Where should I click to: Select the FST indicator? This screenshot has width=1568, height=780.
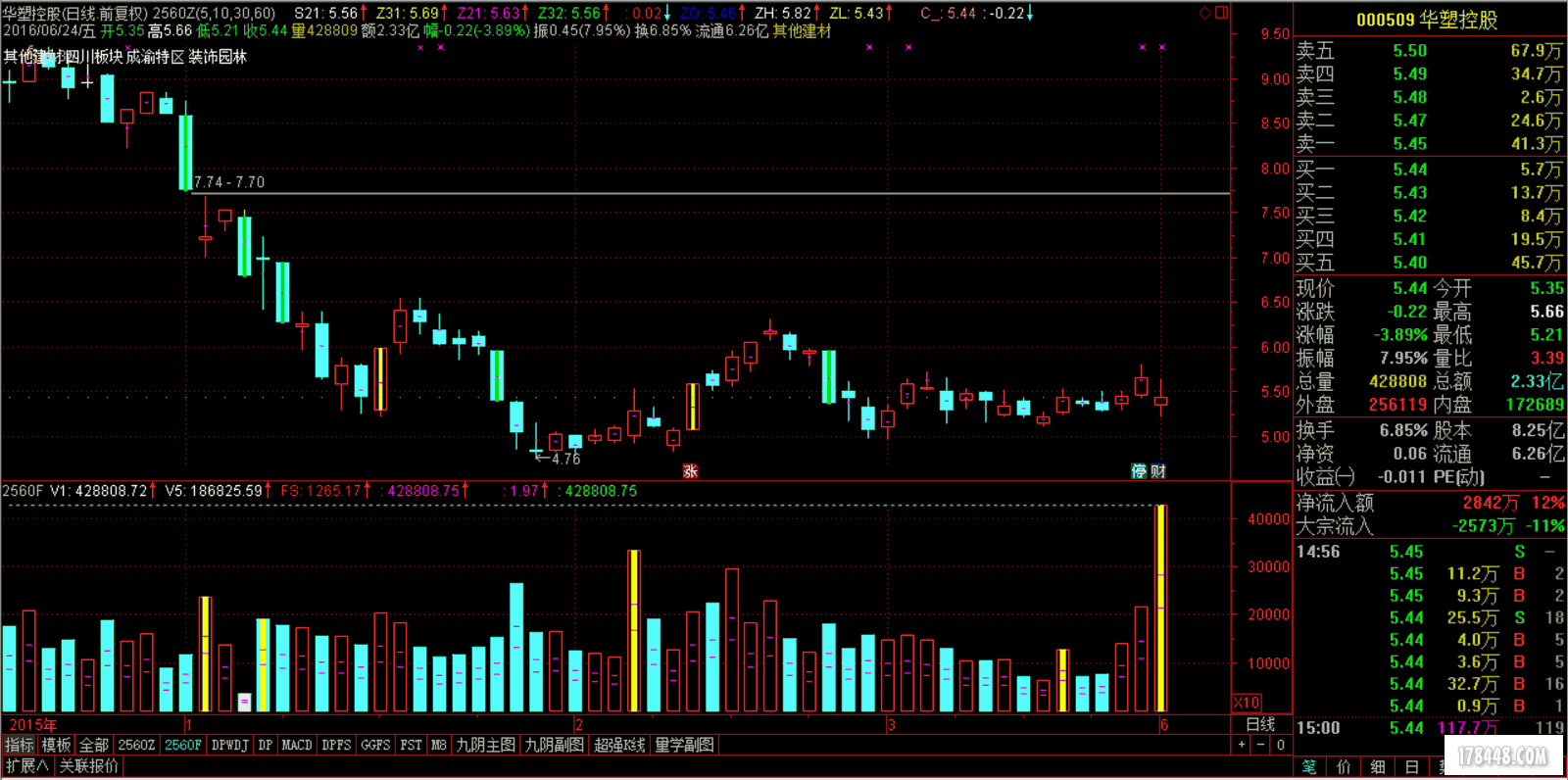tap(412, 745)
